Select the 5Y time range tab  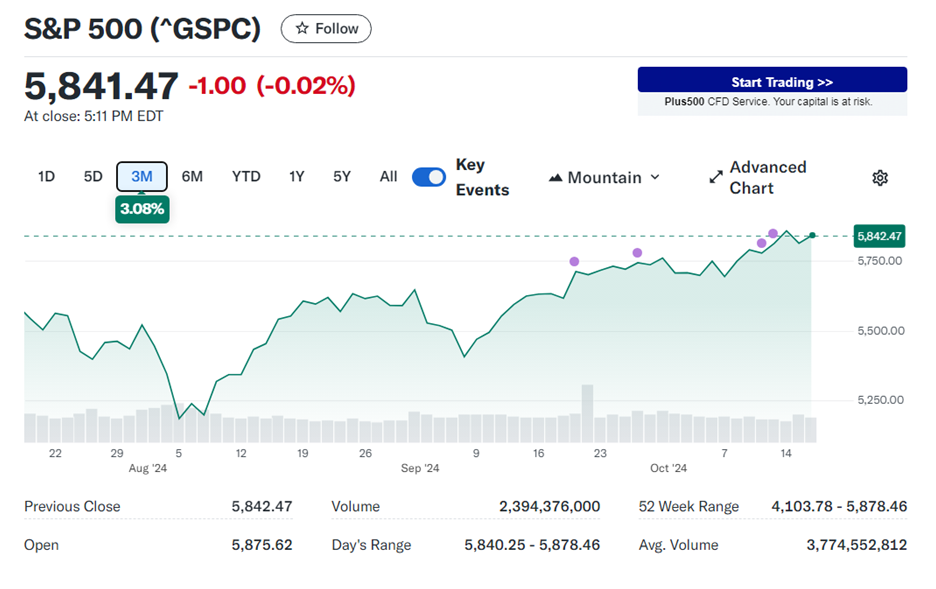coord(341,176)
